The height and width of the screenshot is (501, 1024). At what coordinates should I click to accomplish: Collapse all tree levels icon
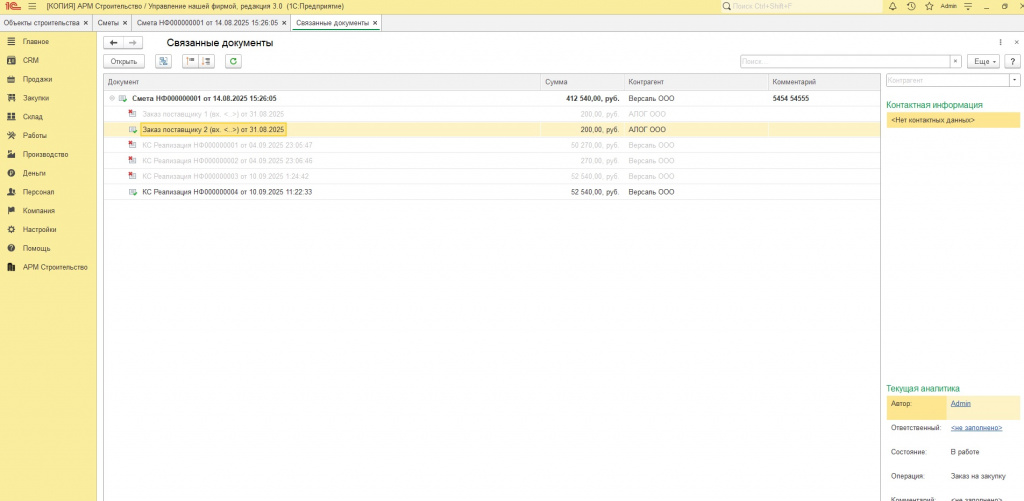[191, 61]
